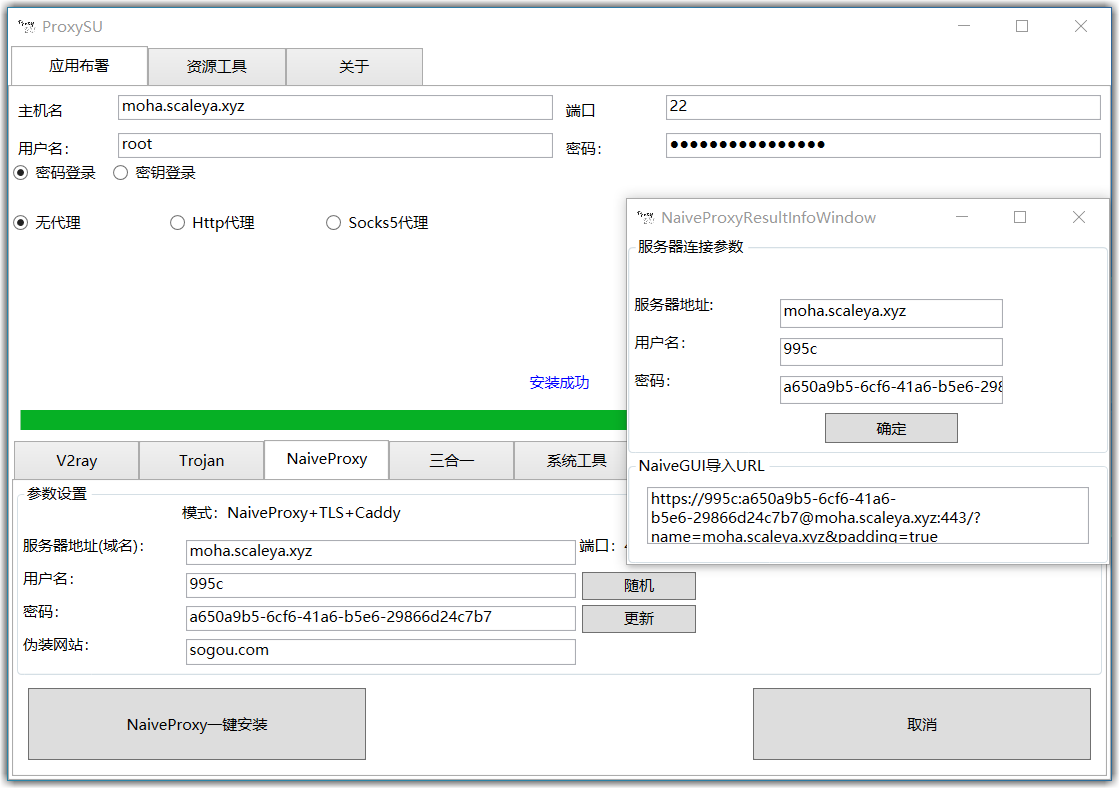Select the V2ray tab
Image resolution: width=1120 pixels, height=789 pixels.
pos(76,460)
